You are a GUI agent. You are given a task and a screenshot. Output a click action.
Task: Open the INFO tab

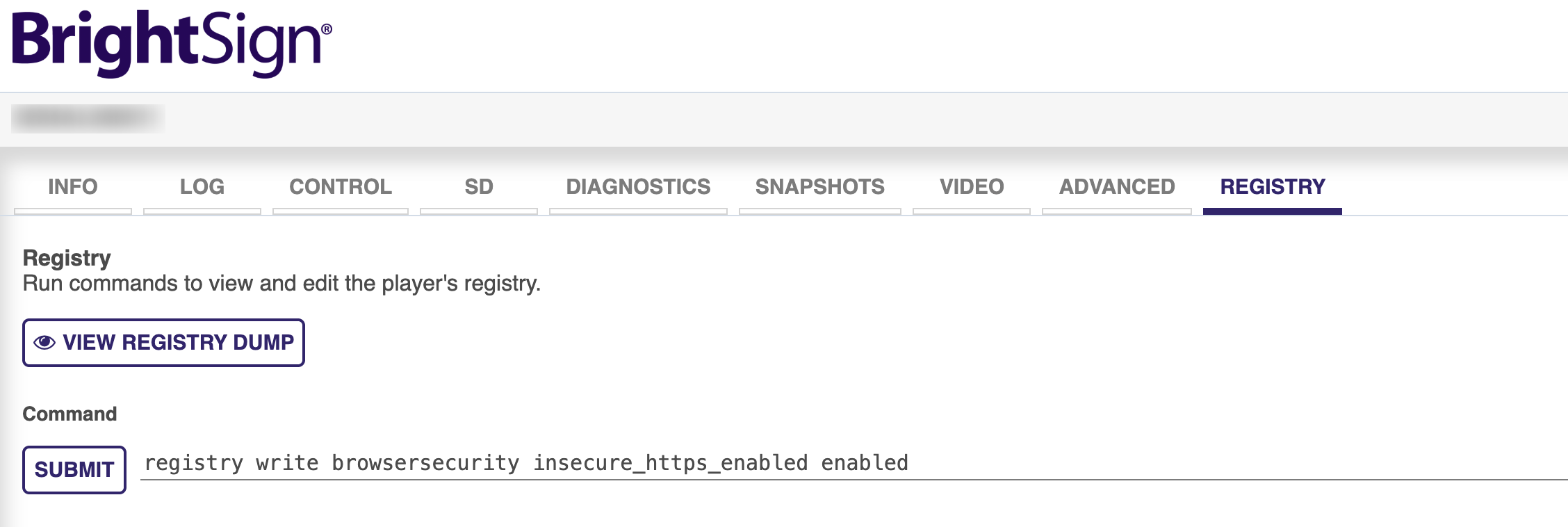(x=73, y=187)
